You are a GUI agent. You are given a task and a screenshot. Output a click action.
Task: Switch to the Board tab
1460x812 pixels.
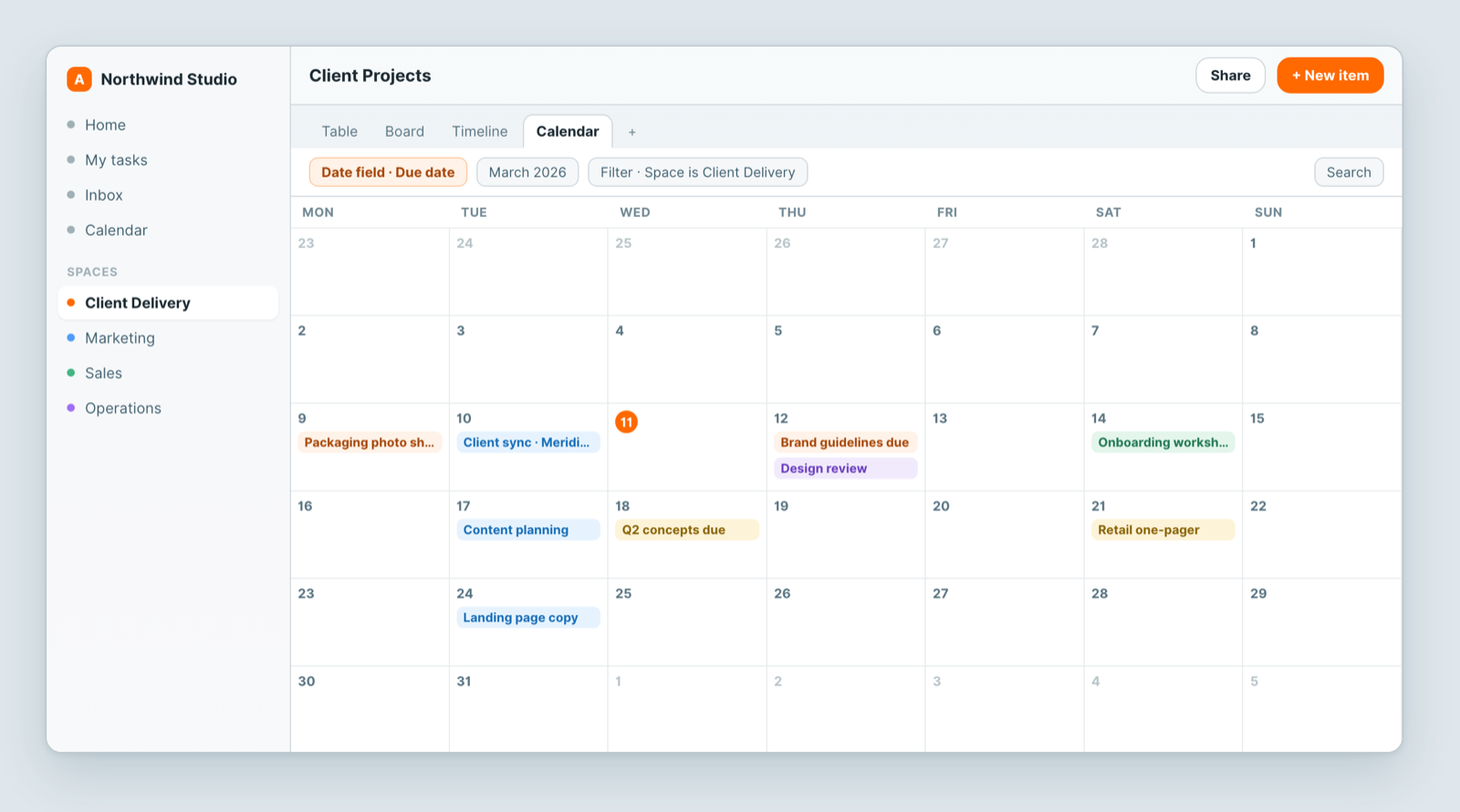404,131
